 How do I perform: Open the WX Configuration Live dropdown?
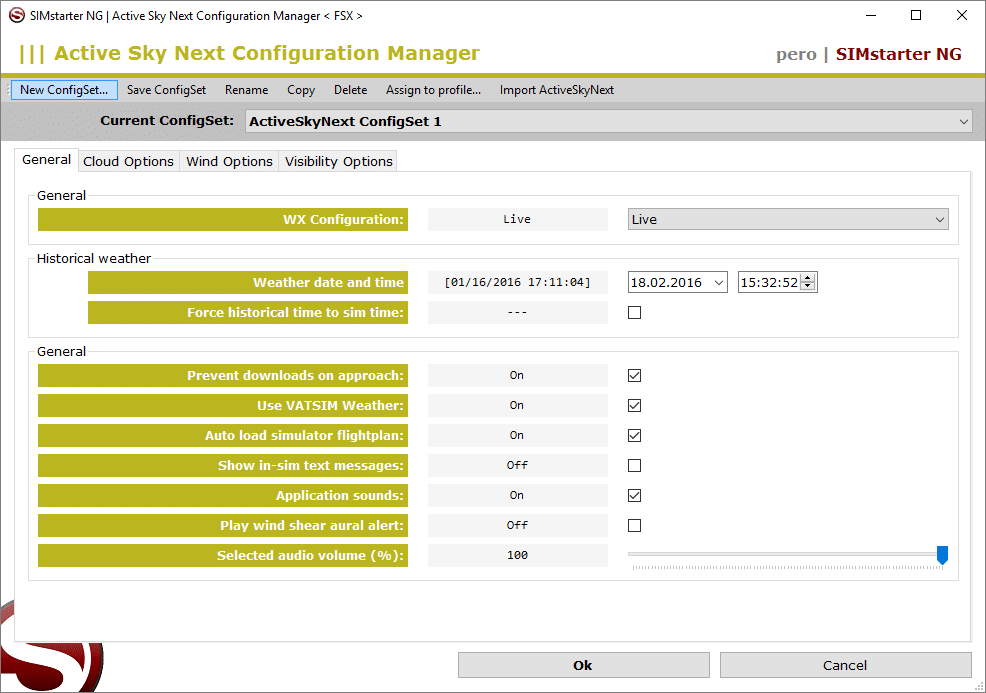[x=939, y=220]
